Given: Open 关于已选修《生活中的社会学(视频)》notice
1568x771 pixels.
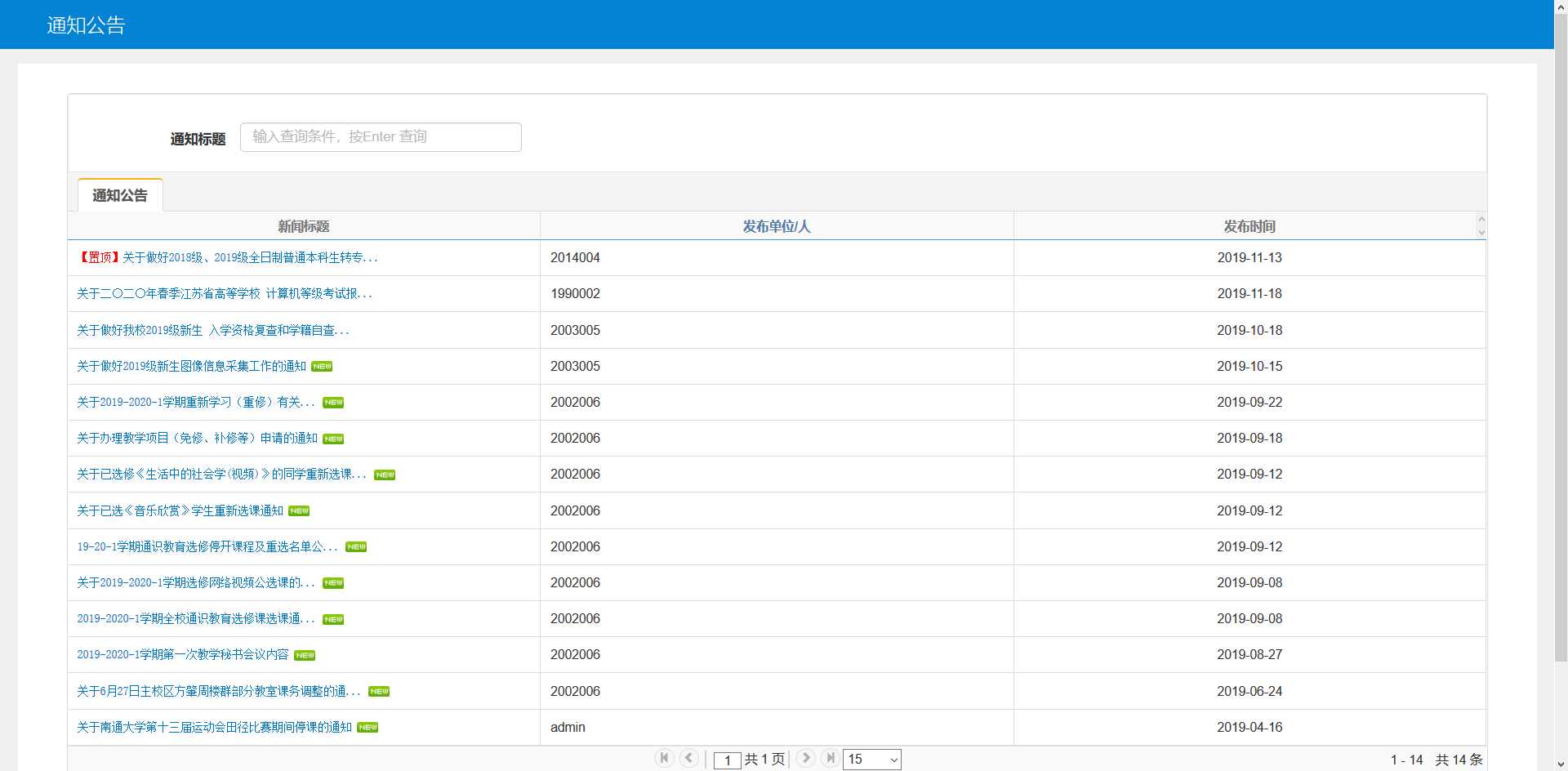Looking at the screenshot, I should tap(221, 474).
